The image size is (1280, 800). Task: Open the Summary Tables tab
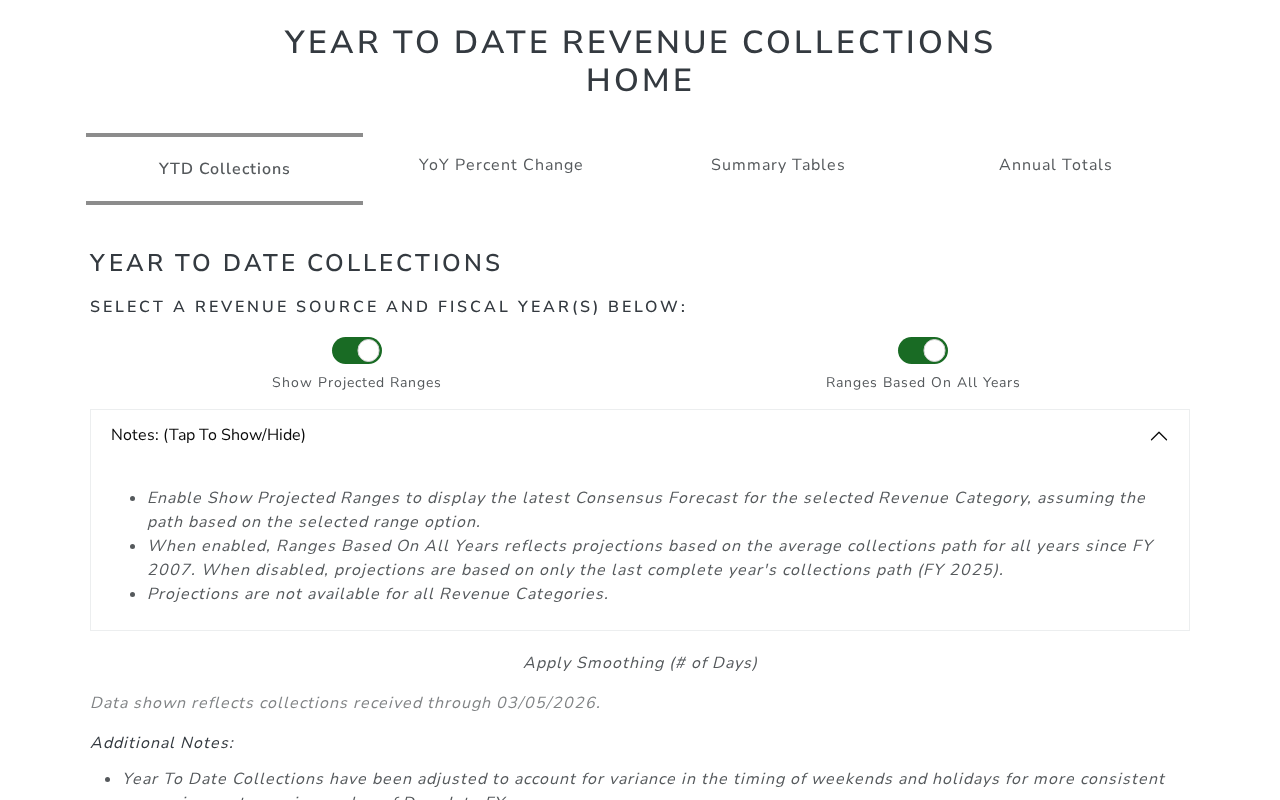(778, 165)
